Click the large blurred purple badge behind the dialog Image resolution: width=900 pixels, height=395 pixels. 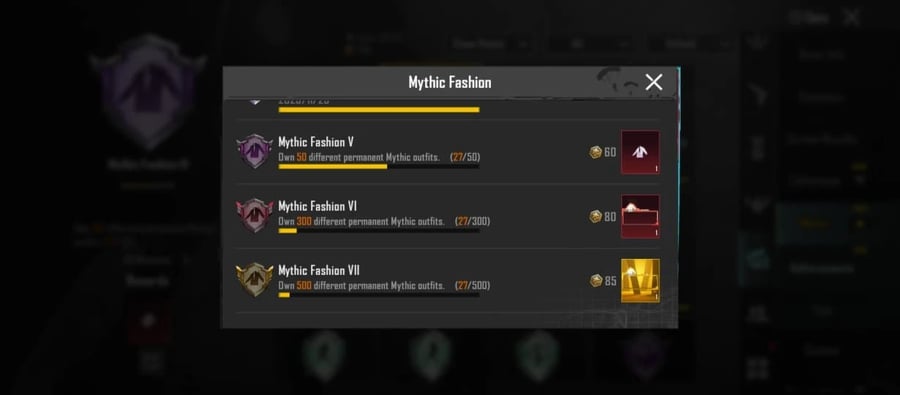[148, 92]
